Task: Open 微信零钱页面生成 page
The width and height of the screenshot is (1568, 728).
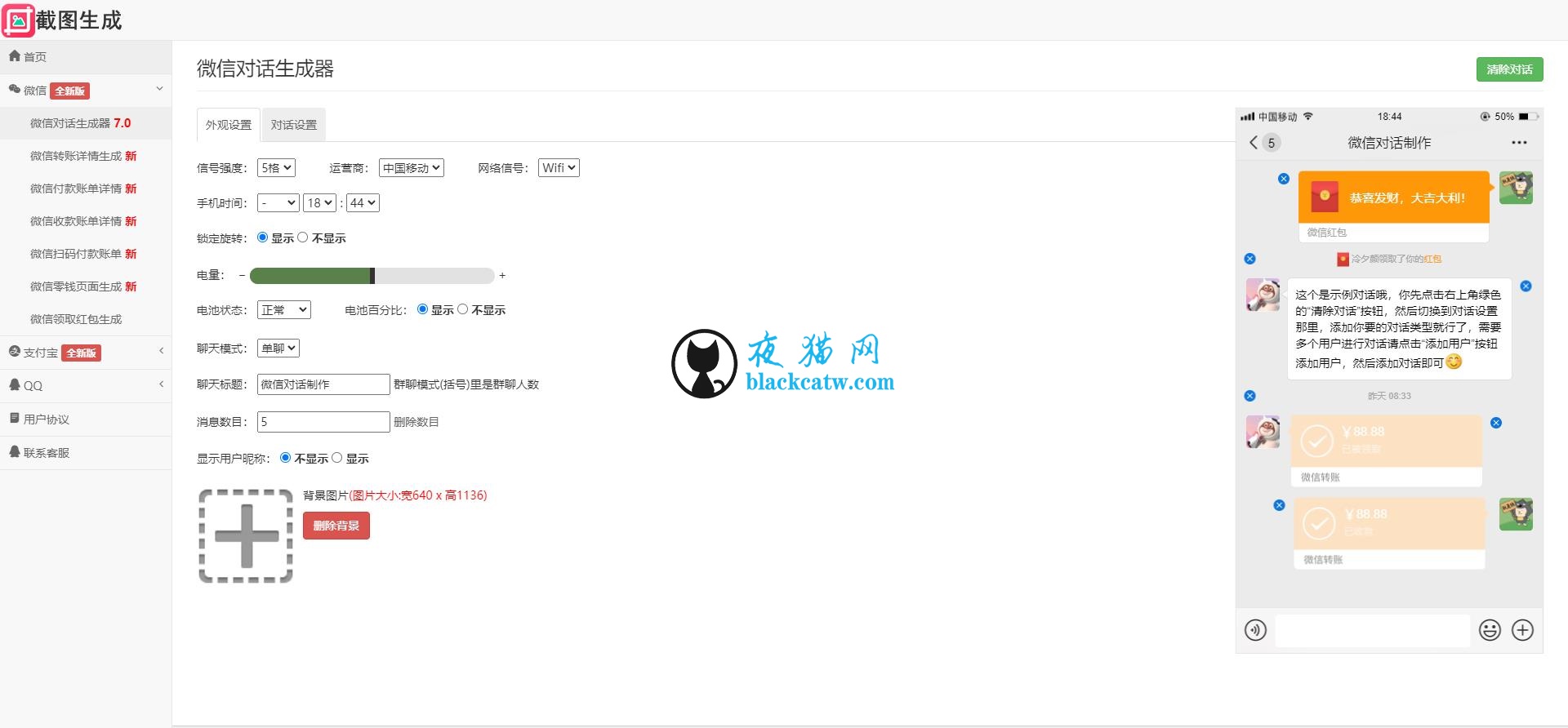Action: 86,286
